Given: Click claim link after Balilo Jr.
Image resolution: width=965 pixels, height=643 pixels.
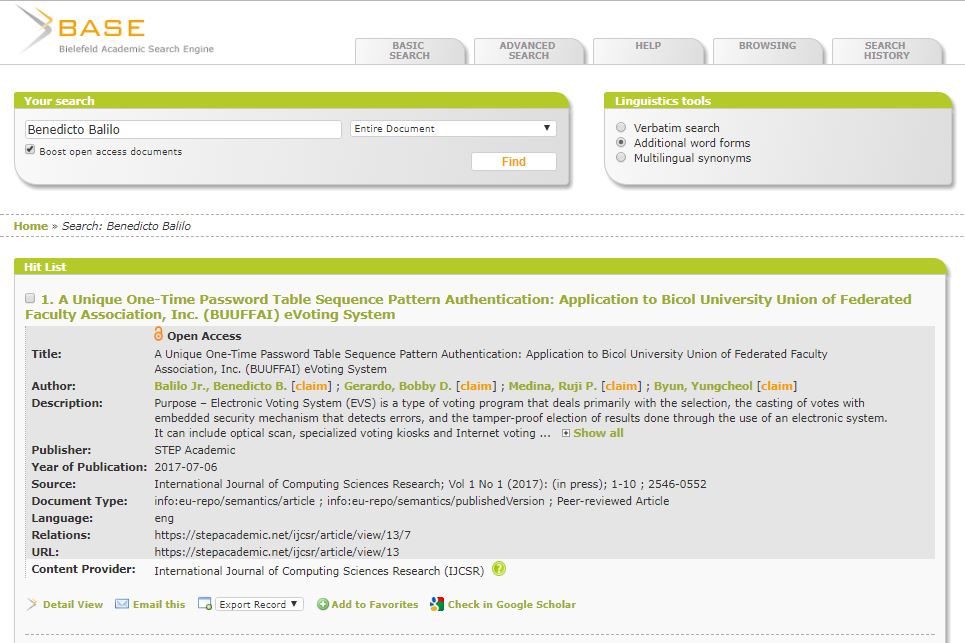Looking at the screenshot, I should point(311,386).
